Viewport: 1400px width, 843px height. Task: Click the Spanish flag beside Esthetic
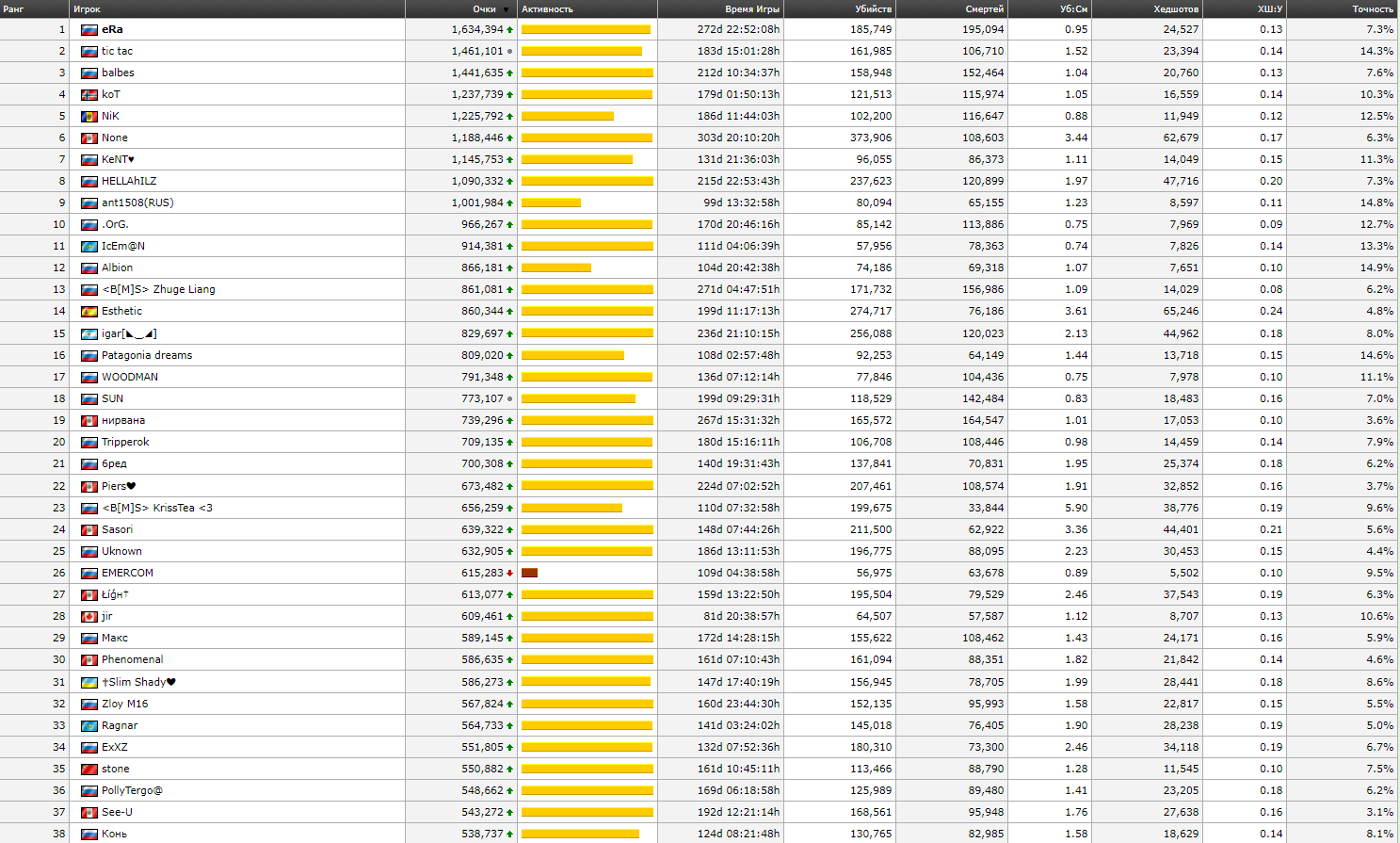89,312
